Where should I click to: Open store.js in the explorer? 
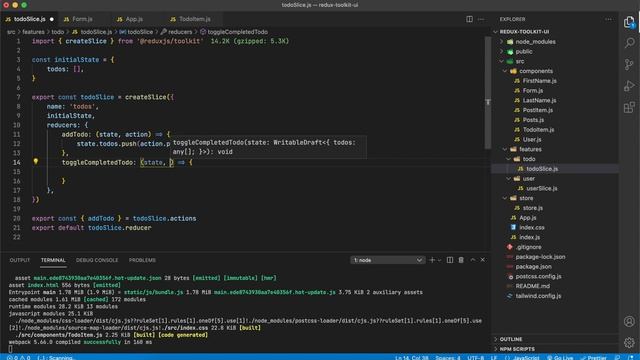tap(533, 208)
